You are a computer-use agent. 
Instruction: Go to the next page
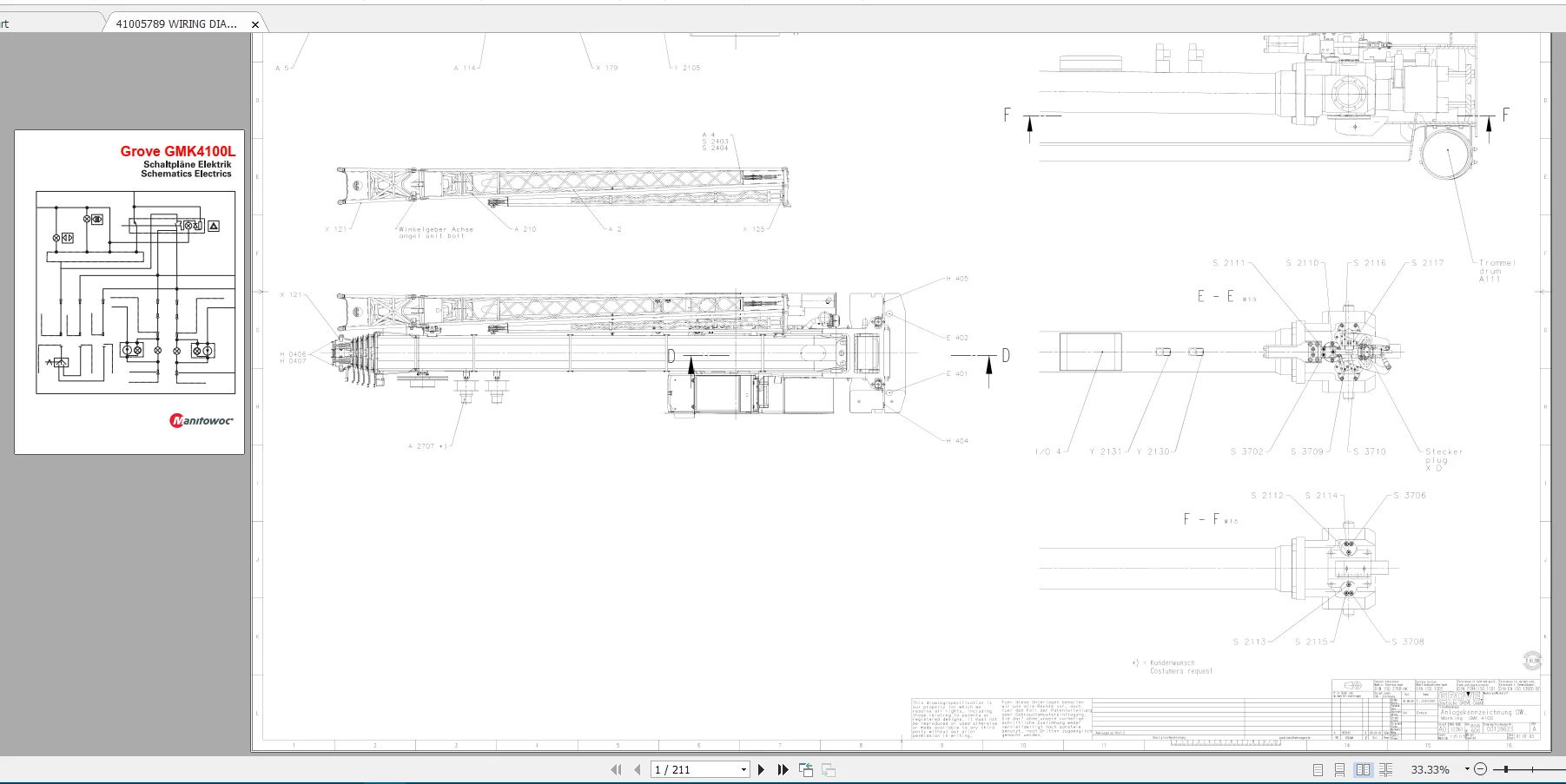coord(762,769)
